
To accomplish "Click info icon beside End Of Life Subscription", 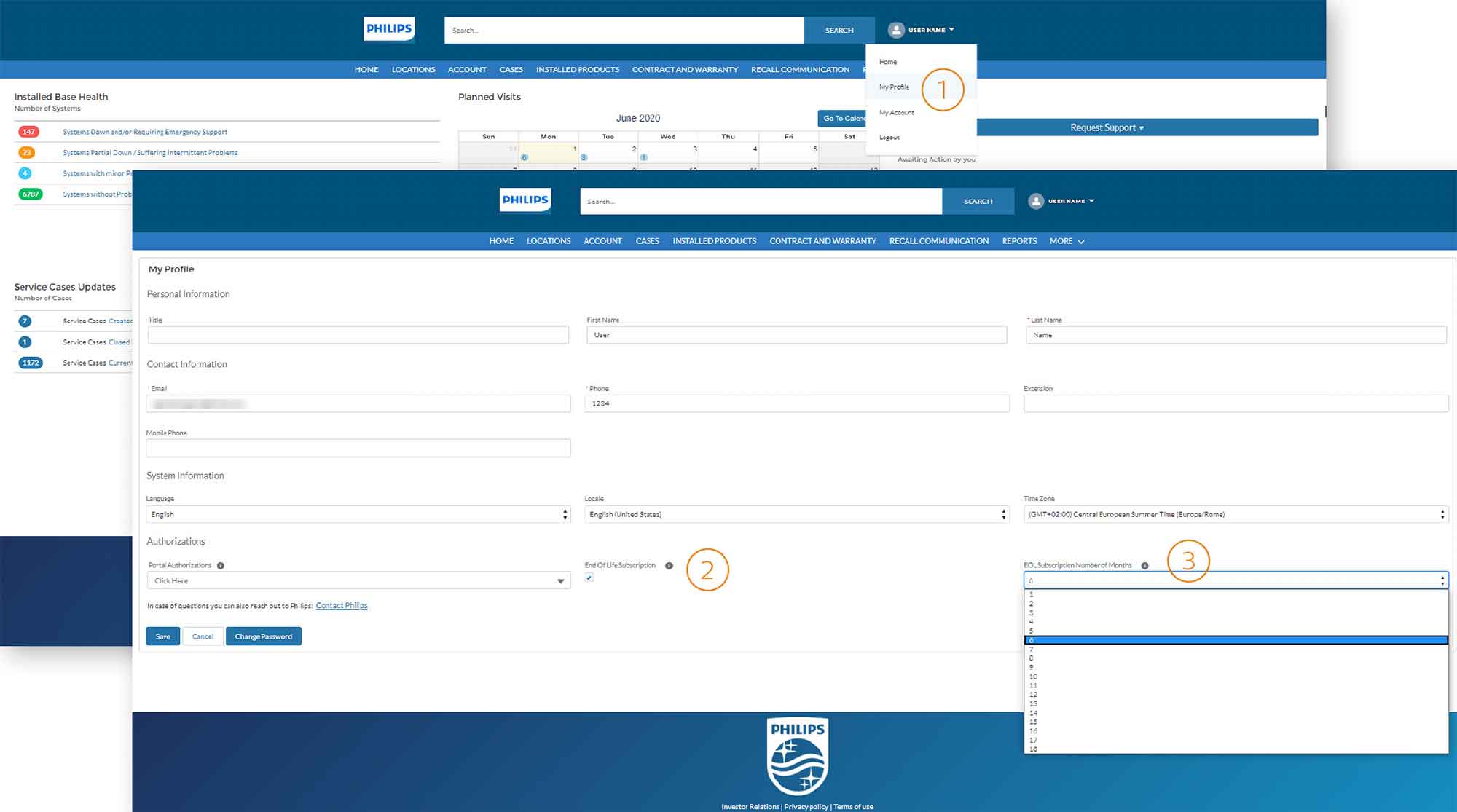I will [x=669, y=566].
